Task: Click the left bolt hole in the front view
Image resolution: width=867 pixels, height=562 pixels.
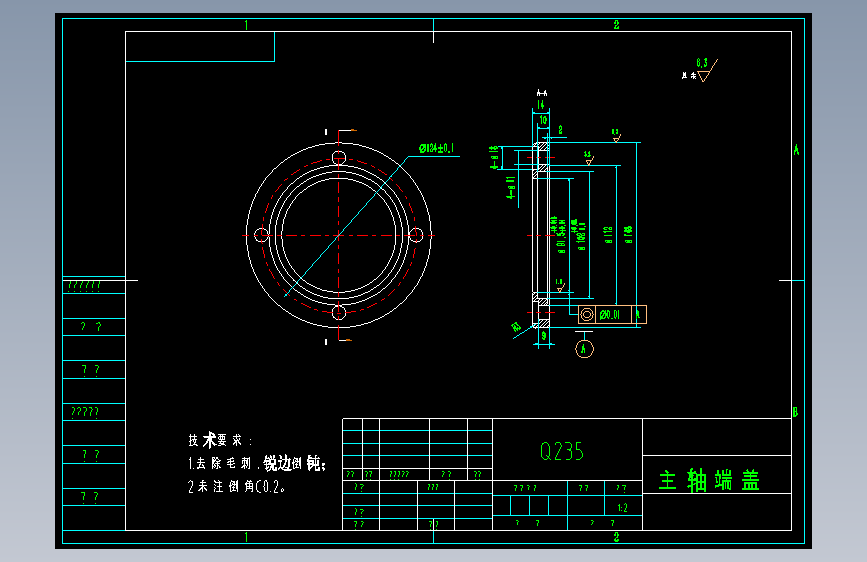Action: (x=262, y=235)
